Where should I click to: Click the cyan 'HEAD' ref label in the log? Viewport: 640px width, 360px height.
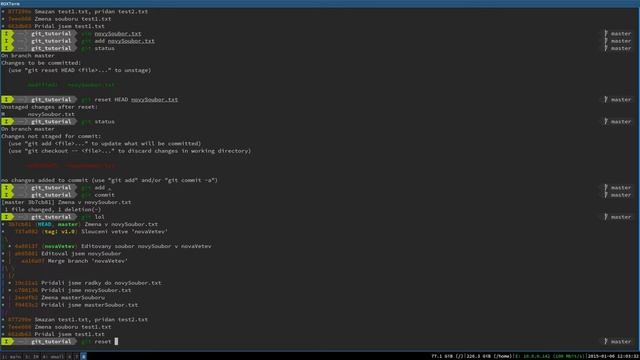click(x=44, y=224)
